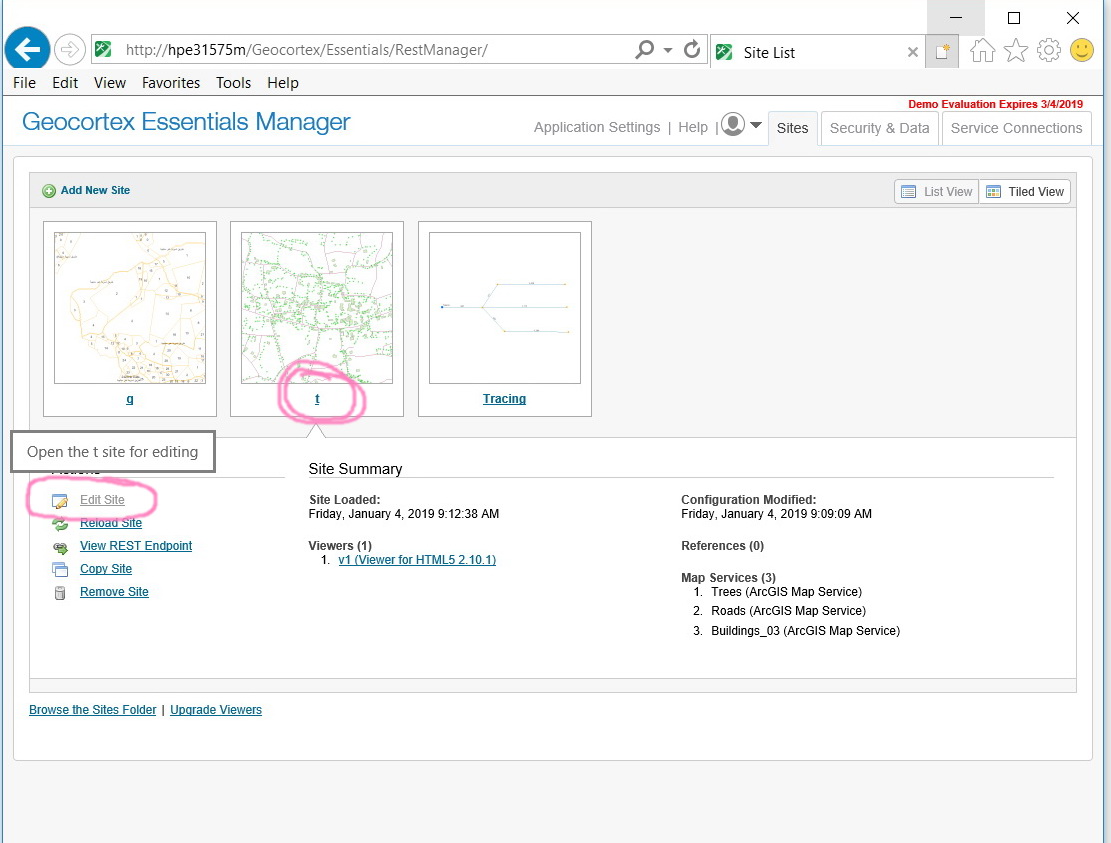Open the Tools menu
1111x843 pixels.
[x=233, y=83]
